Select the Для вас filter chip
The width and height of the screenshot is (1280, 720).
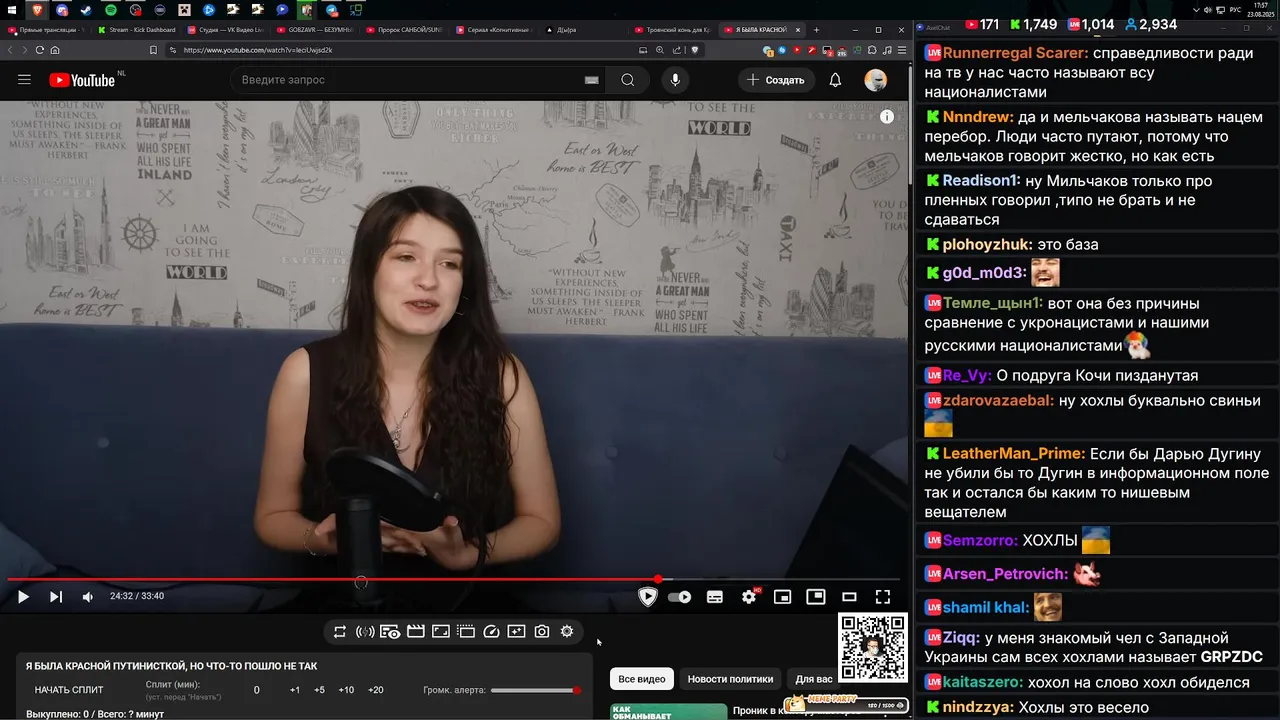(813, 679)
